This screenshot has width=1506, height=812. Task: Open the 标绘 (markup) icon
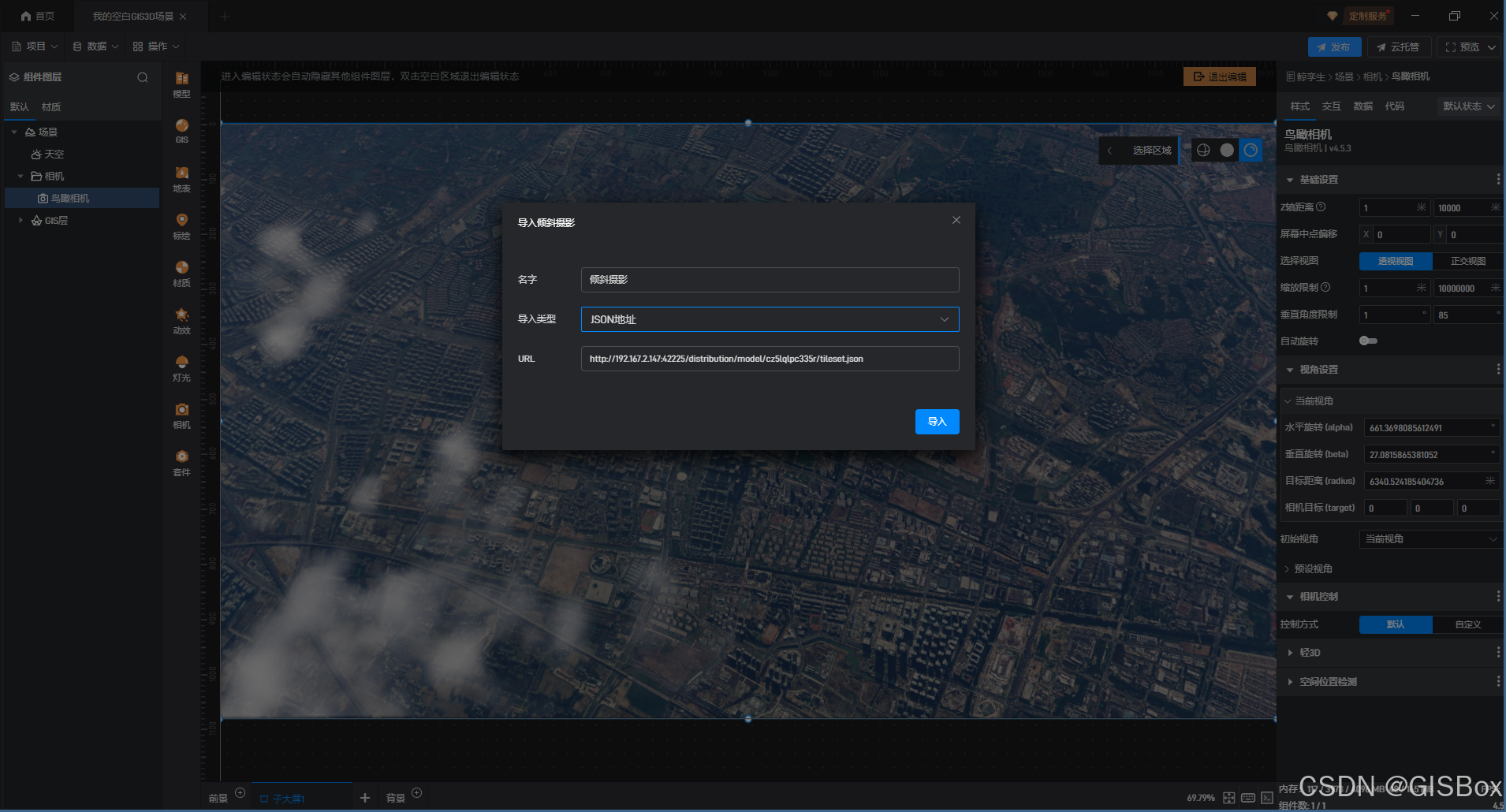tap(181, 226)
